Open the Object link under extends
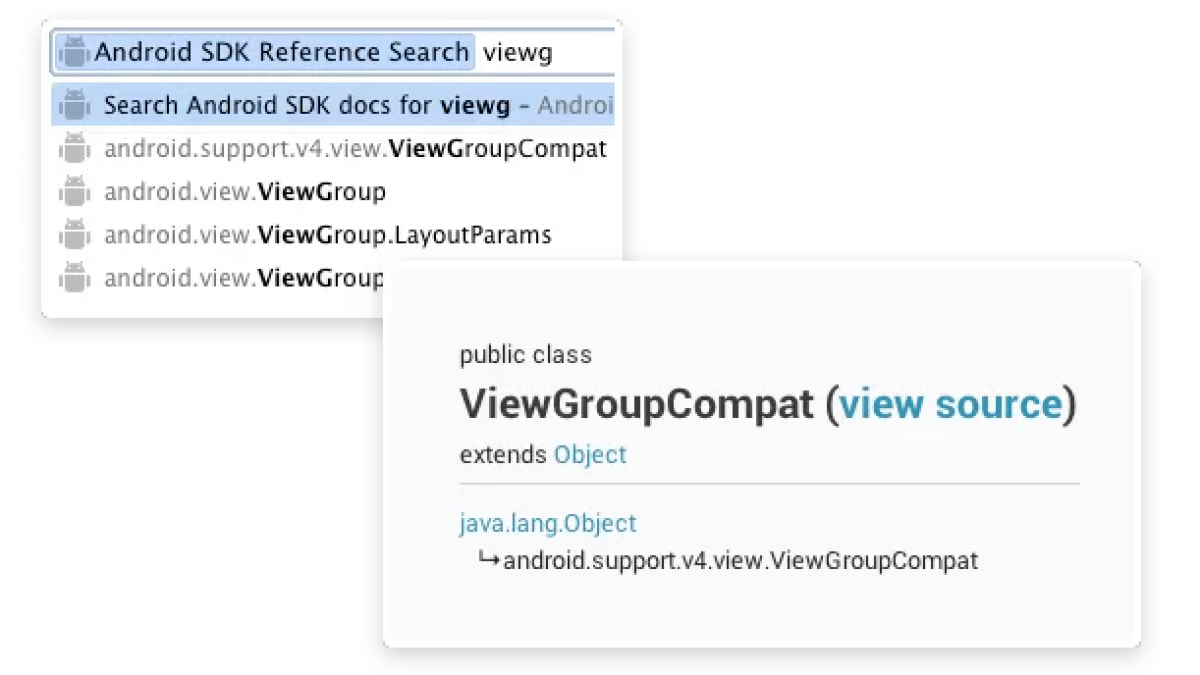 point(589,454)
